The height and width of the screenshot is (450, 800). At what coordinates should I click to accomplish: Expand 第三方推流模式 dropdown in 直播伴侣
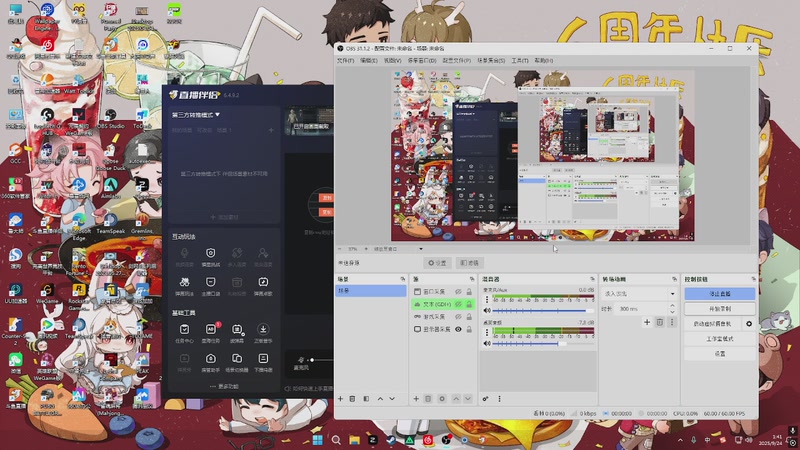[196, 115]
